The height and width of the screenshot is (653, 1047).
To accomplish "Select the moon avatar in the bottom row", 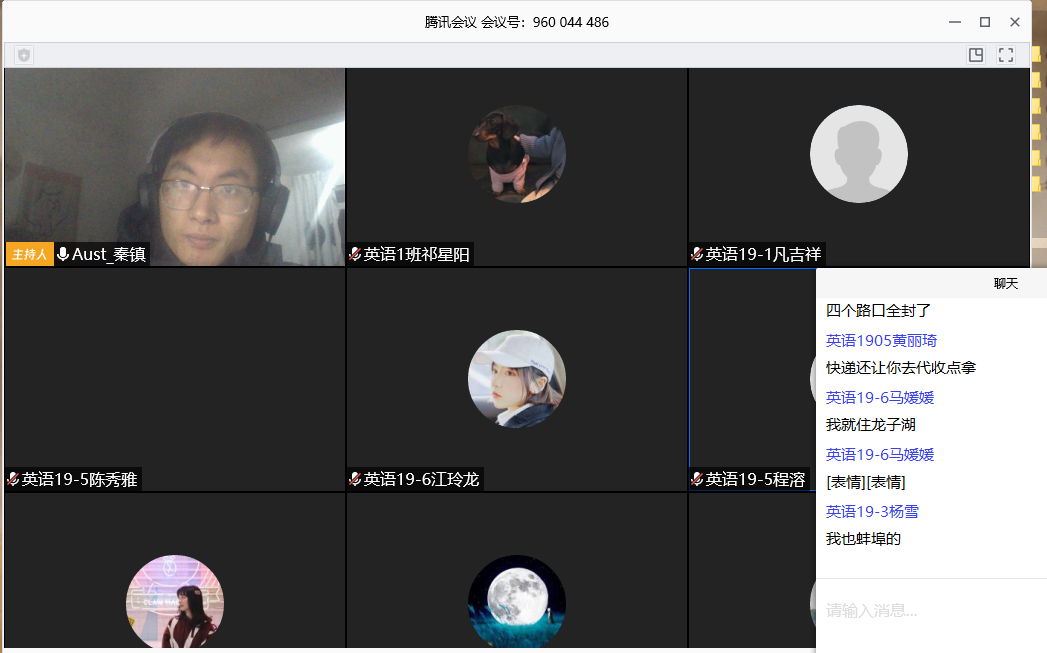I will click(517, 602).
